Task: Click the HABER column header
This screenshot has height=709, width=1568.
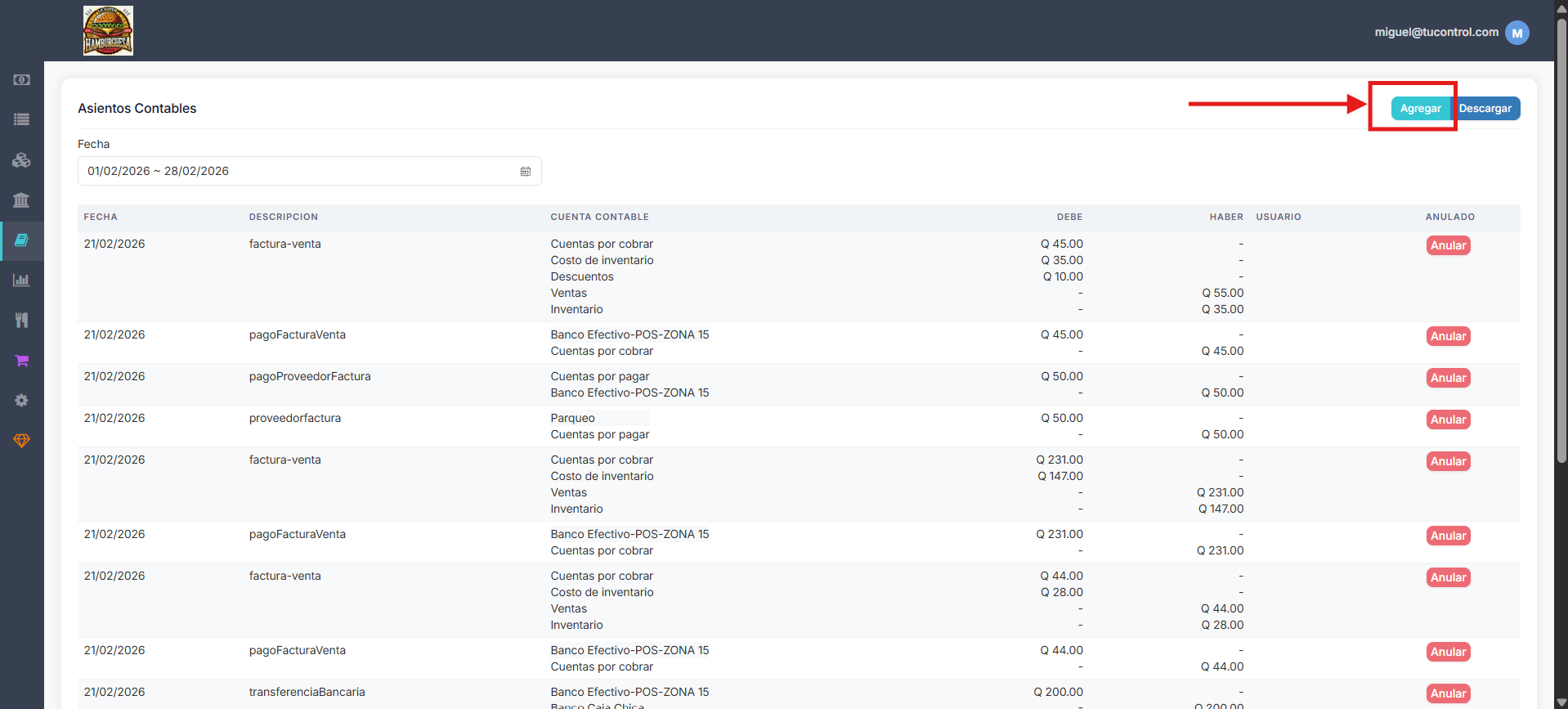Action: point(1226,217)
